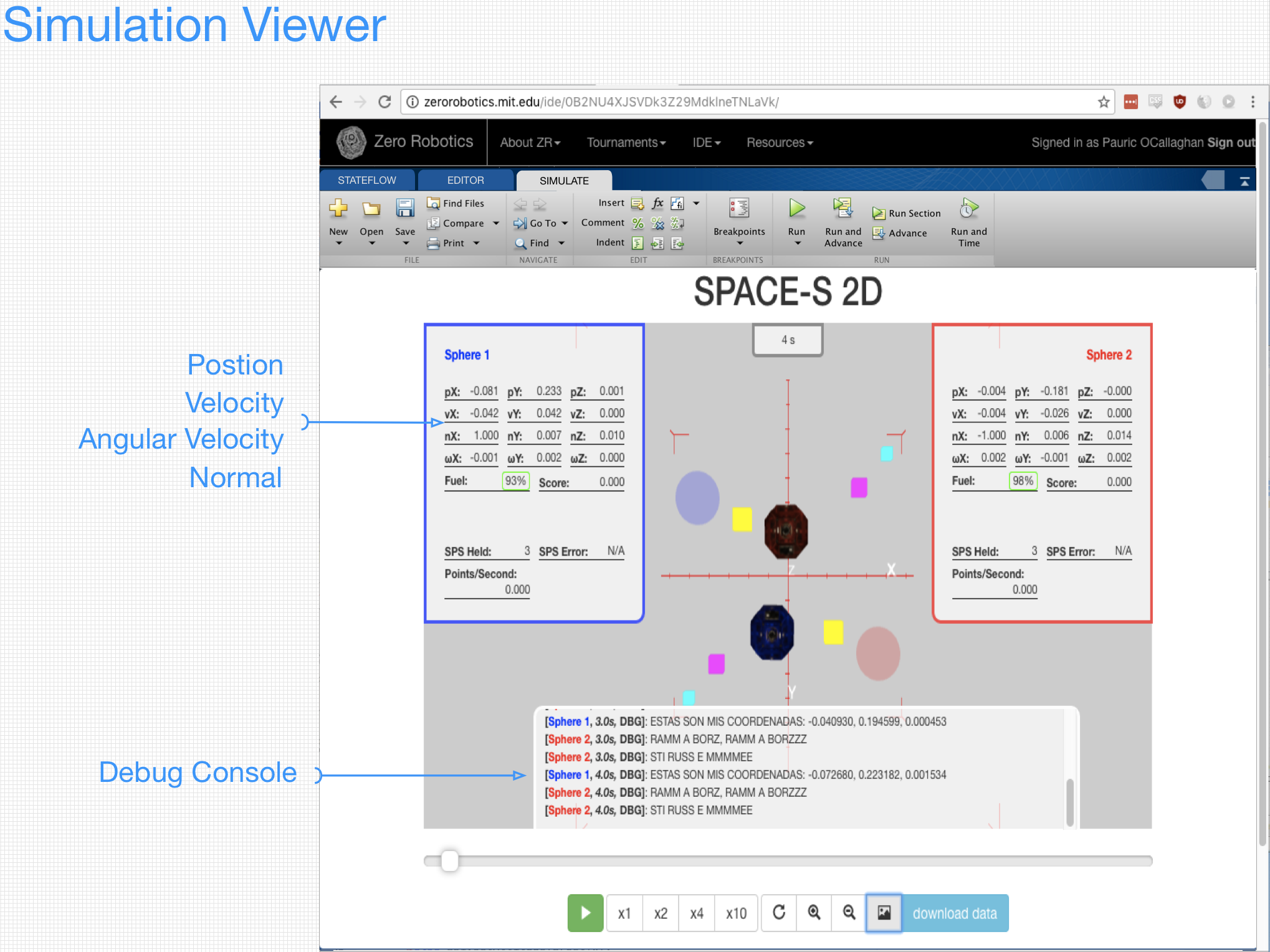Click the zoom out magnifier icon
The width and height of the screenshot is (1270, 952).
[849, 913]
